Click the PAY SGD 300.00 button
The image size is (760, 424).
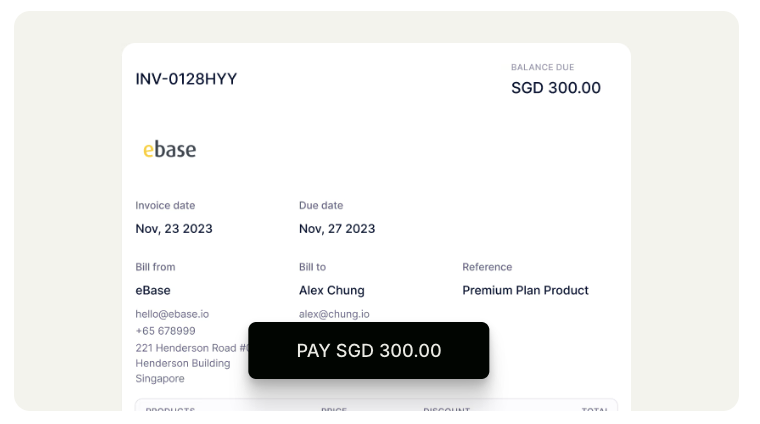(x=368, y=350)
